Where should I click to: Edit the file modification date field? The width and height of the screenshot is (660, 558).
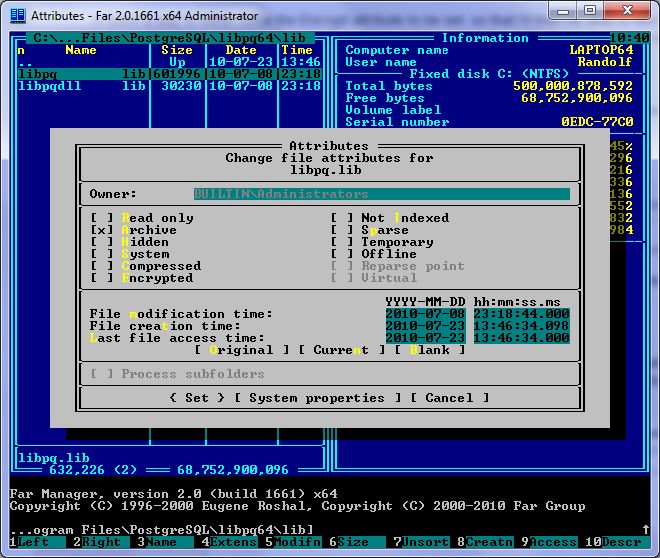tap(425, 314)
